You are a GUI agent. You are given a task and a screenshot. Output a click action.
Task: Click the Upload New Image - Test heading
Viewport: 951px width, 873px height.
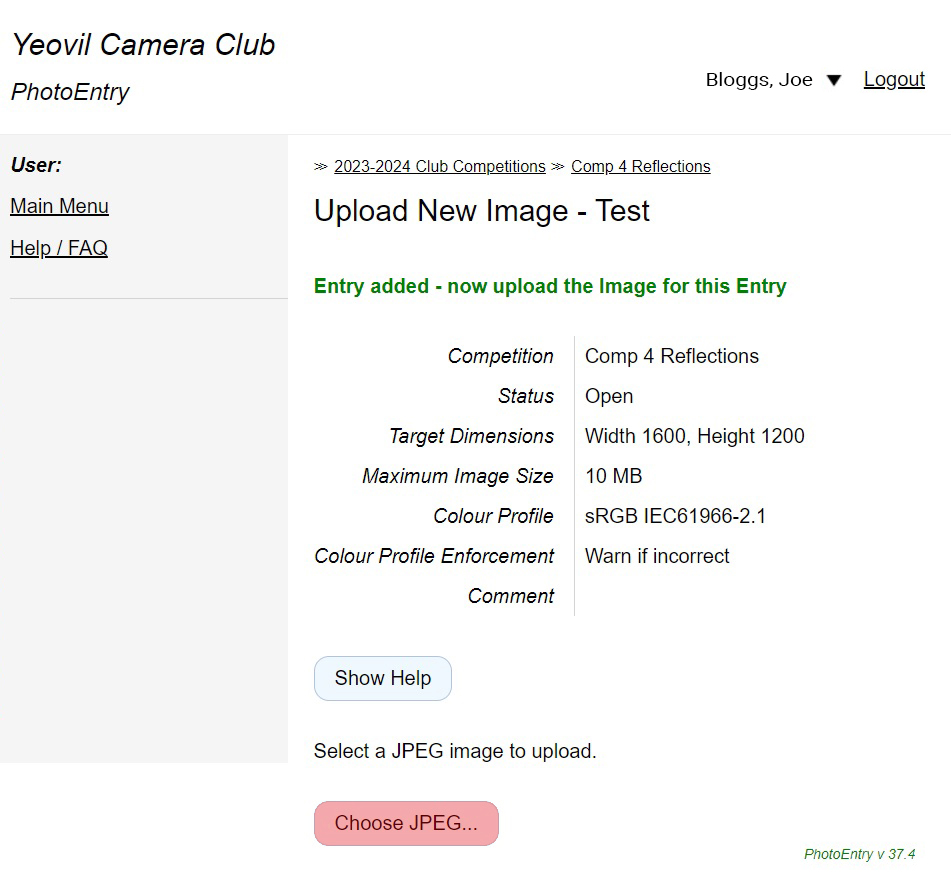click(x=482, y=211)
